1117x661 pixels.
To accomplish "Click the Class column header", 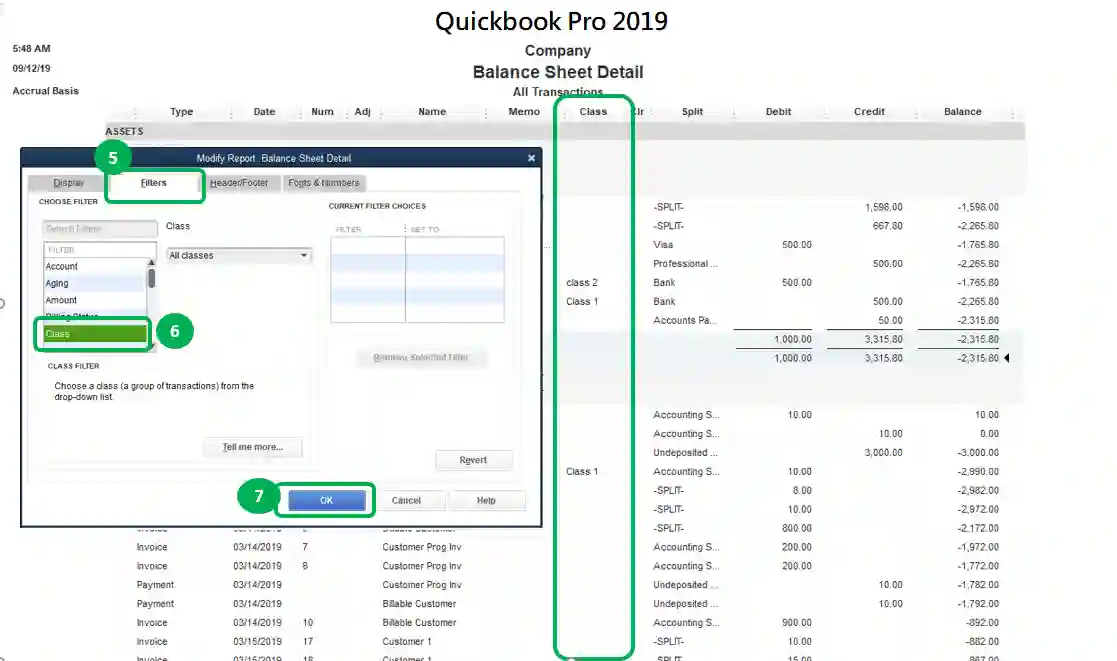I will click(593, 112).
